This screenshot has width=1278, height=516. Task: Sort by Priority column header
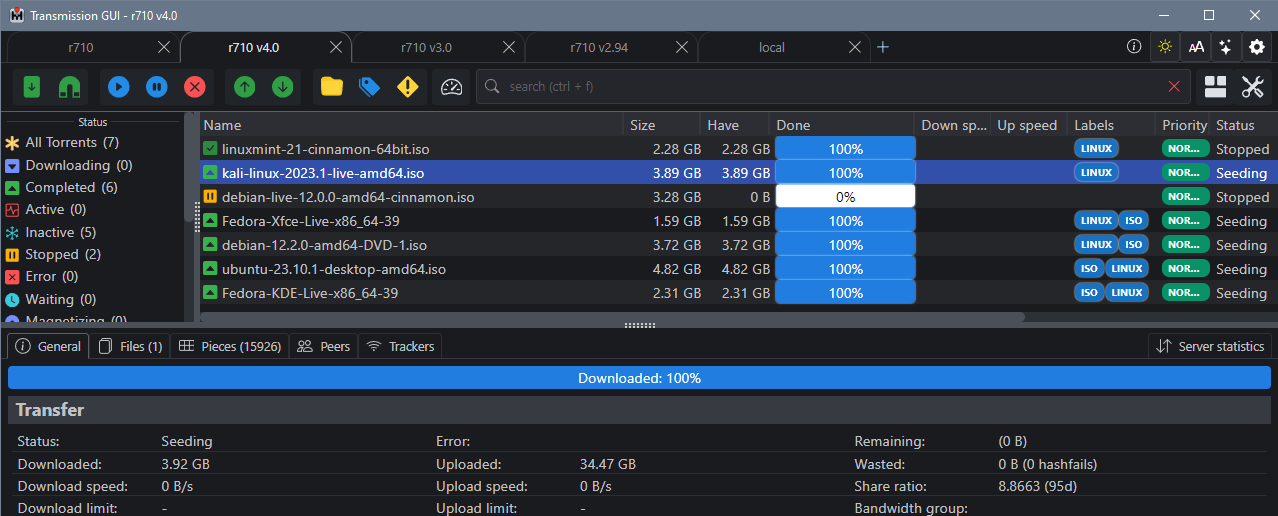coord(1183,125)
